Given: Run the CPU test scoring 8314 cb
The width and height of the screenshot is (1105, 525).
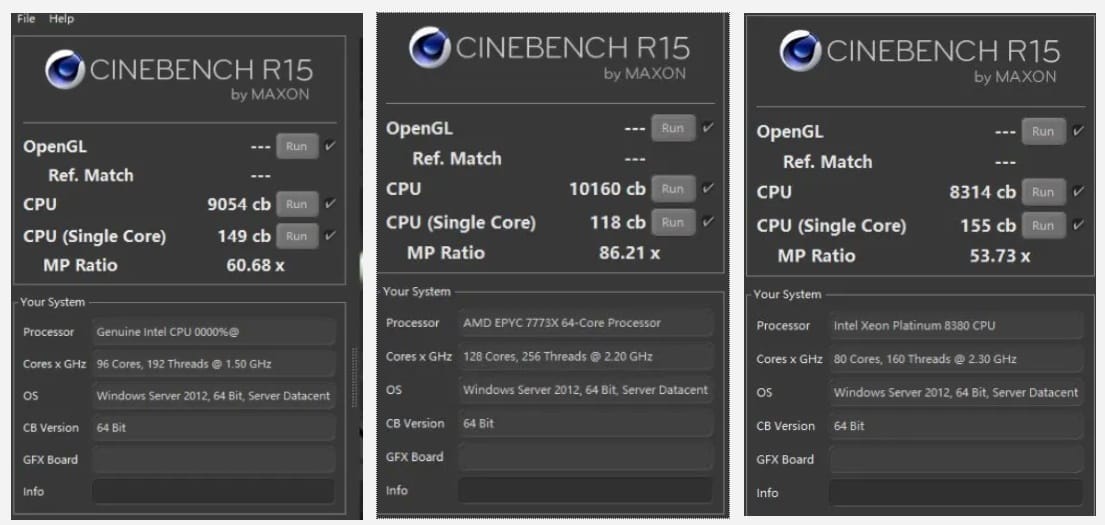Looking at the screenshot, I should (1042, 192).
